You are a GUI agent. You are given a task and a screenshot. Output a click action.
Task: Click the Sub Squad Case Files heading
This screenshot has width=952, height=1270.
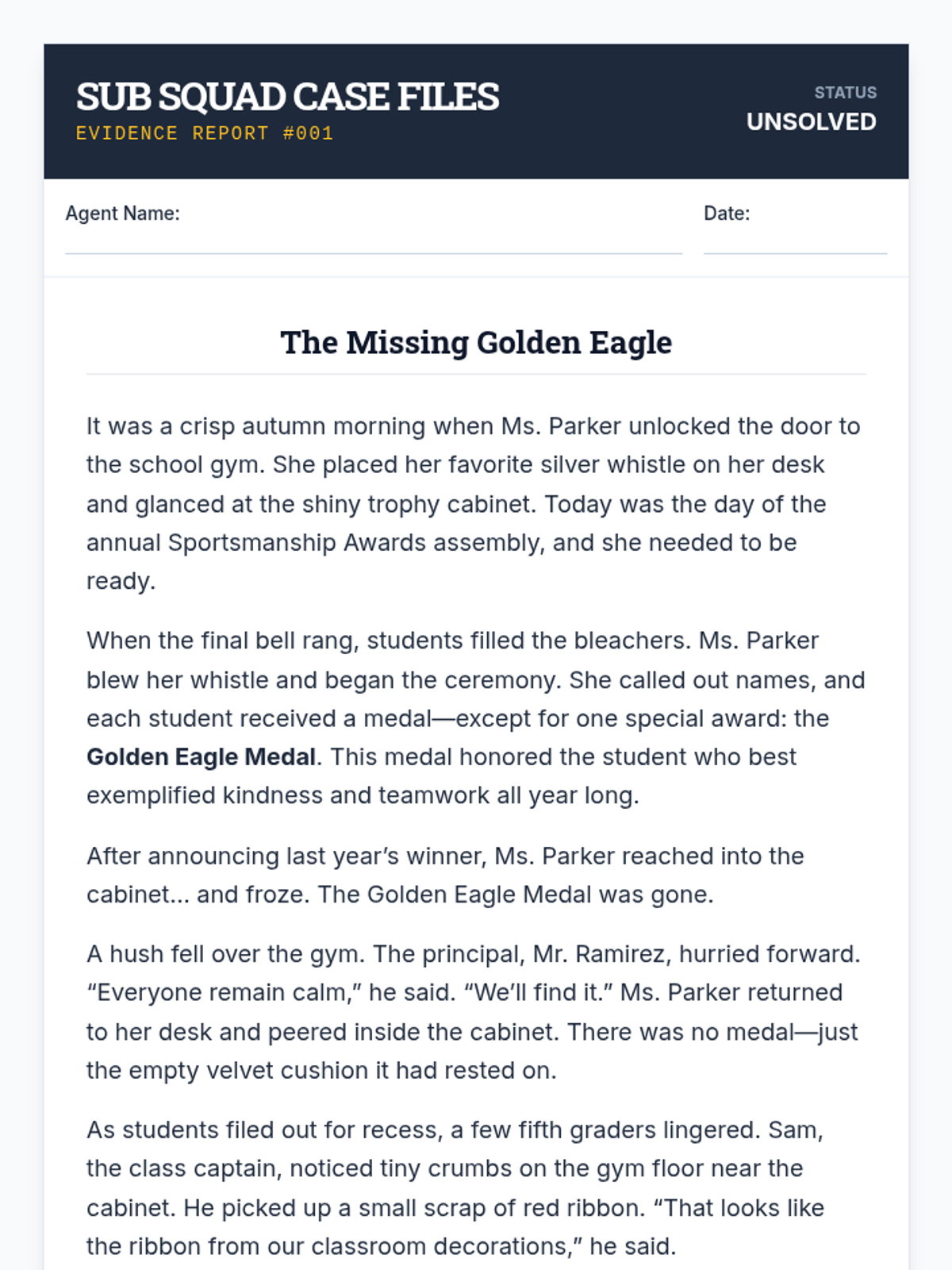coord(287,97)
